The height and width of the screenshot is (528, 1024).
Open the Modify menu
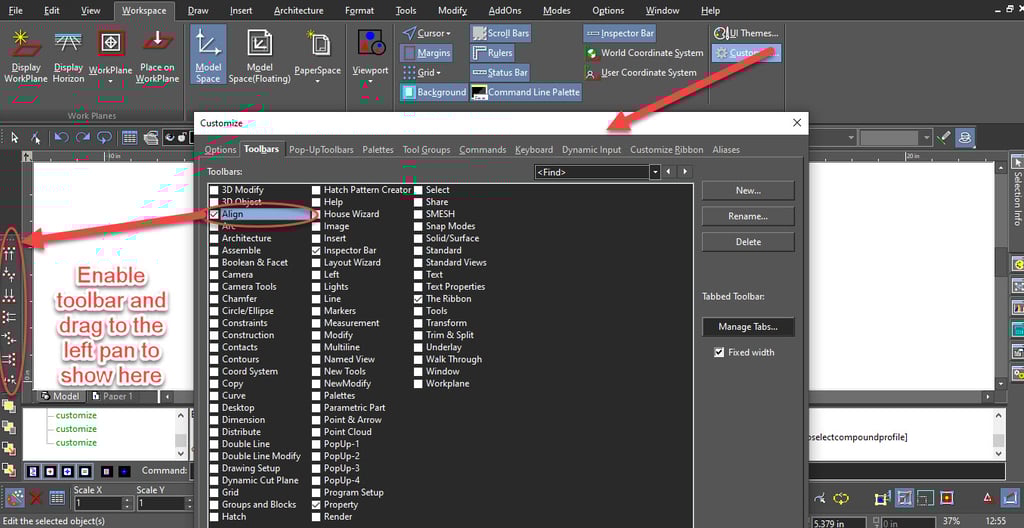452,10
